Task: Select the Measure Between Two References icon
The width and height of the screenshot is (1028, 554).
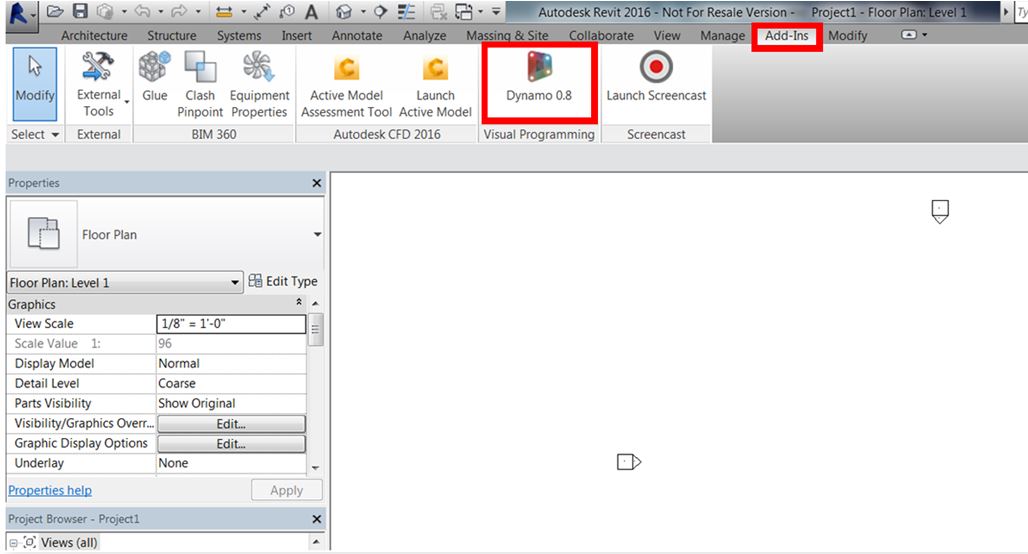Action: [x=224, y=12]
